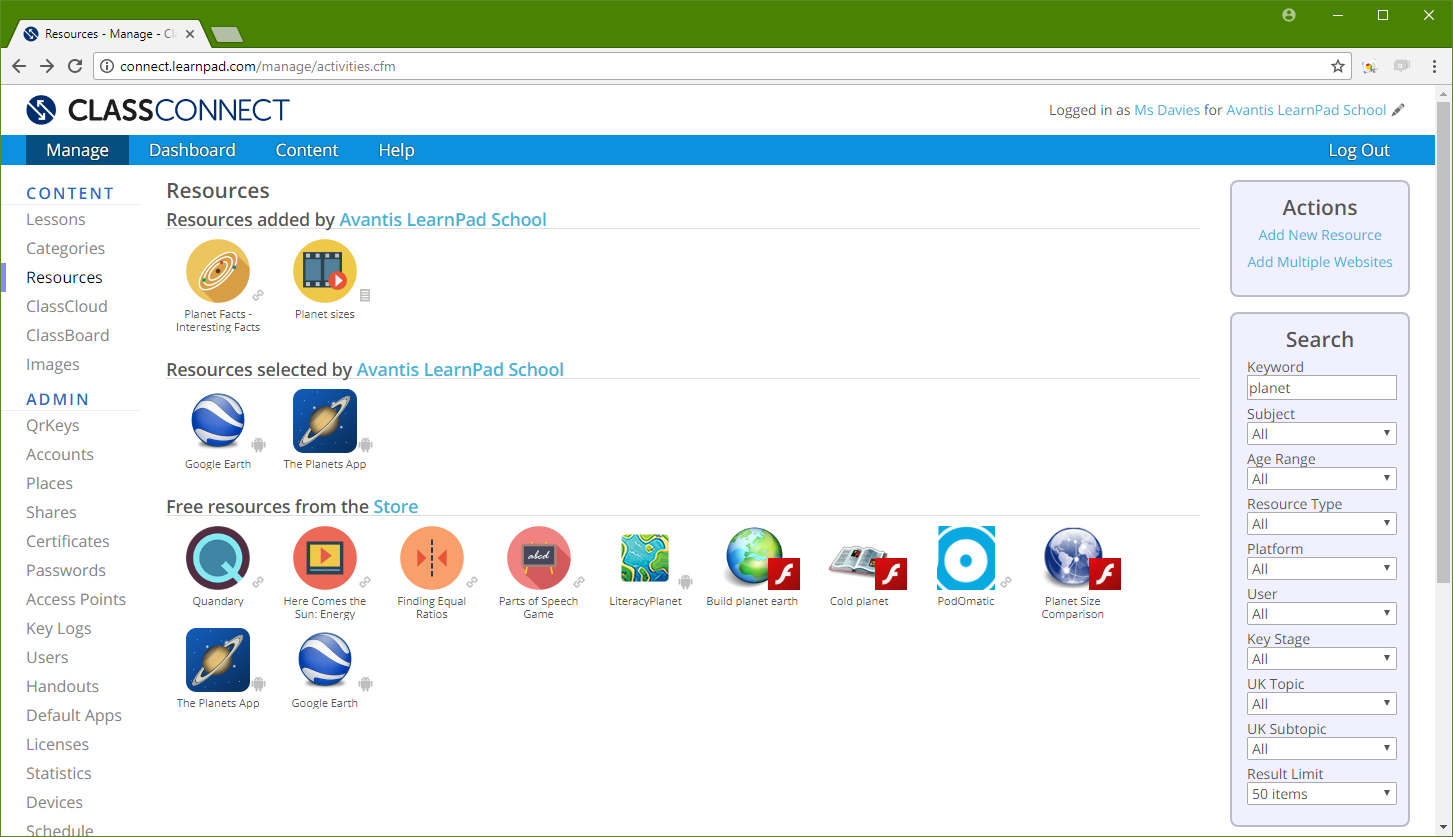
Task: Open the Help tab
Action: click(x=396, y=150)
